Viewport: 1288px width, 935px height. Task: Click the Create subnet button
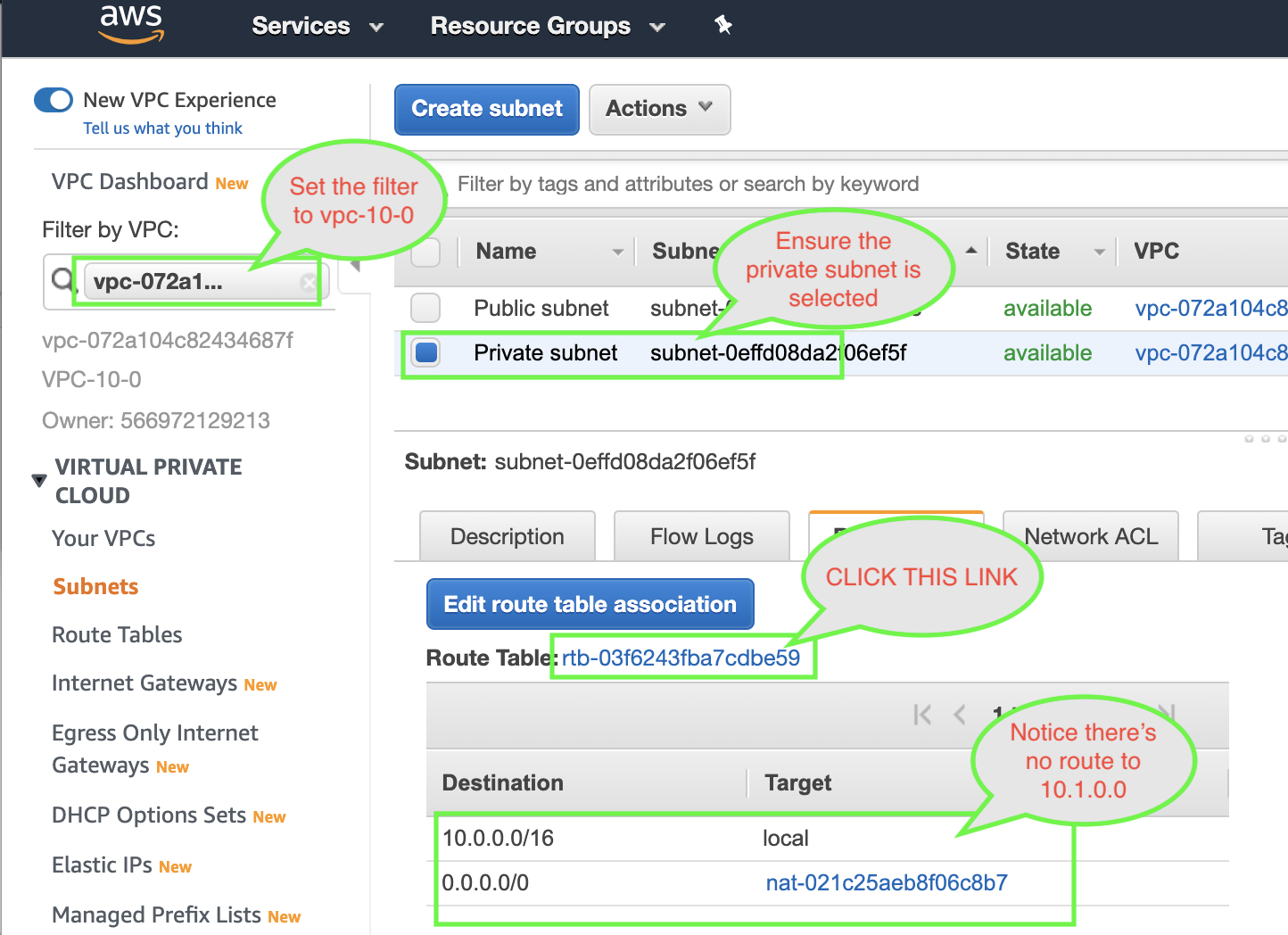(x=487, y=109)
